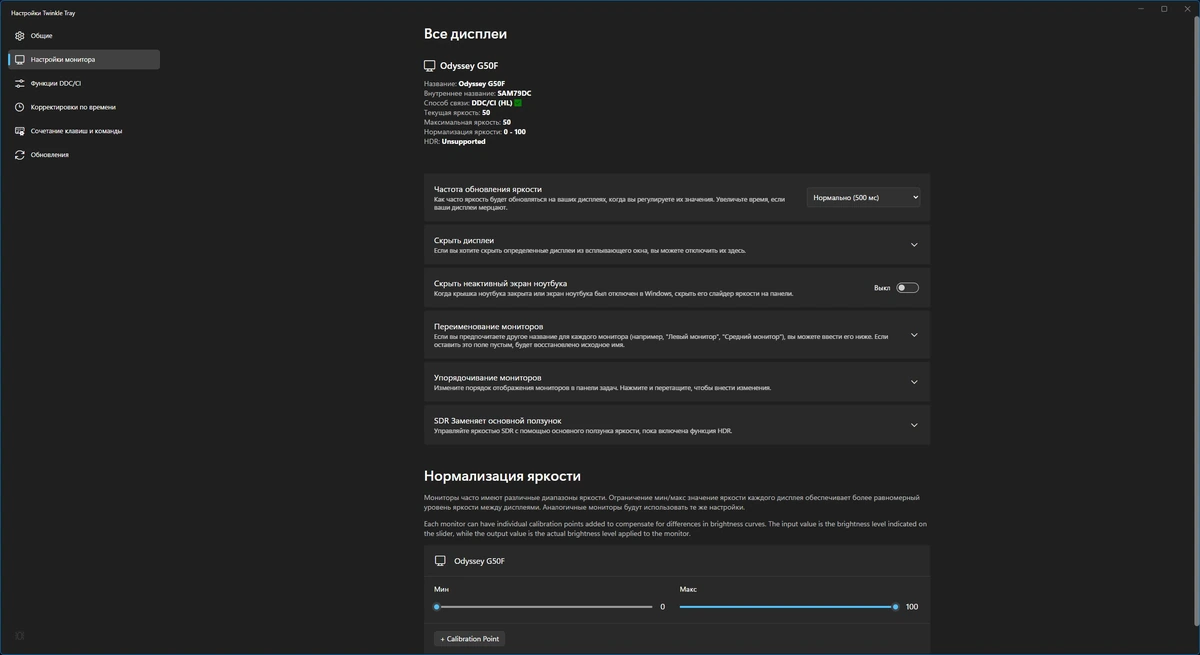Viewport: 1200px width, 655px height.
Task: Click the HDR value Unsupported
Action: coord(464,141)
